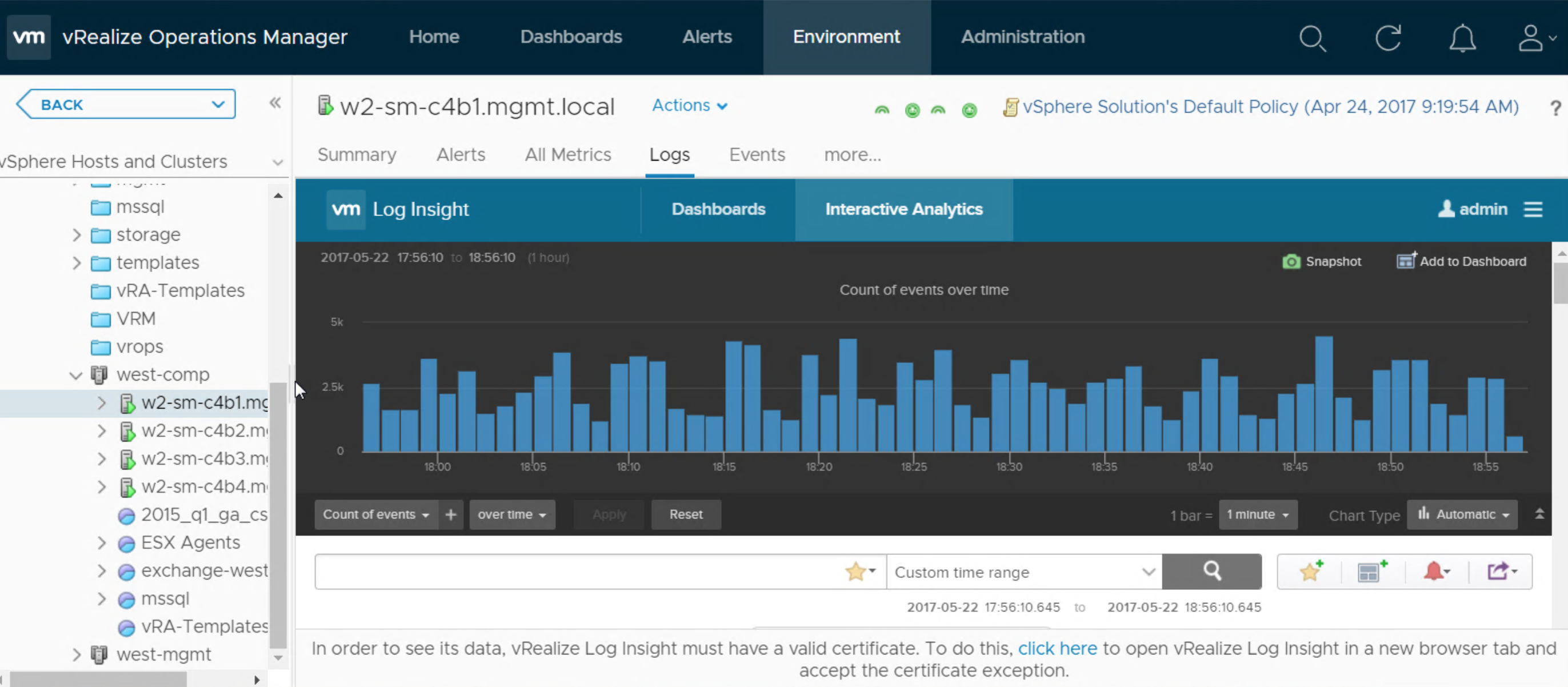
Task: Switch to Events tab
Action: point(757,155)
